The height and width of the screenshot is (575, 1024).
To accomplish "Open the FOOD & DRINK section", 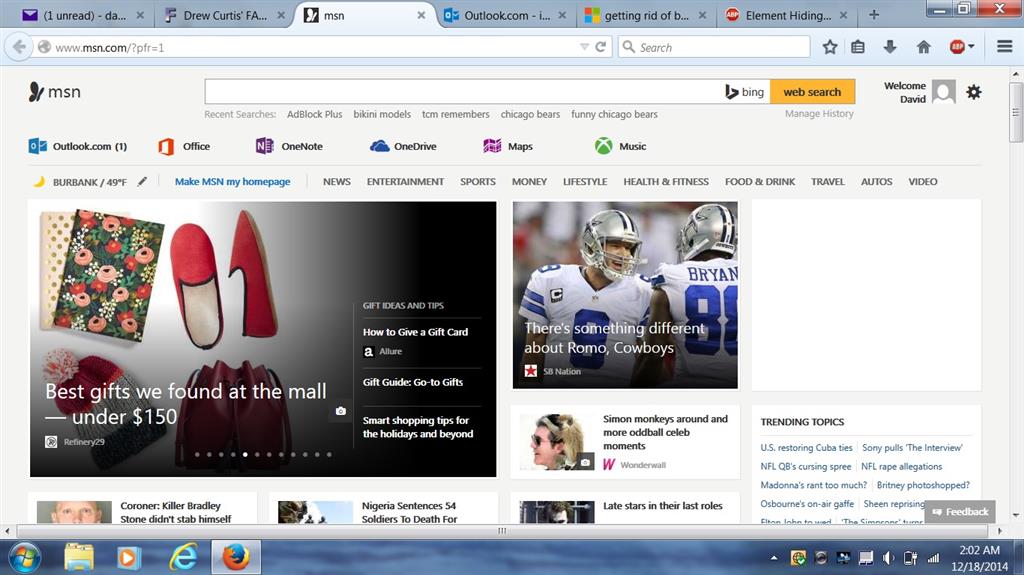I will click(760, 182).
